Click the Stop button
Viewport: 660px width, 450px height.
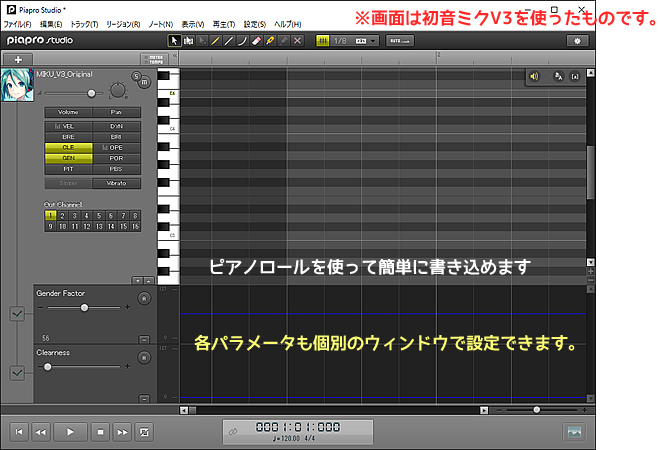(x=100, y=432)
